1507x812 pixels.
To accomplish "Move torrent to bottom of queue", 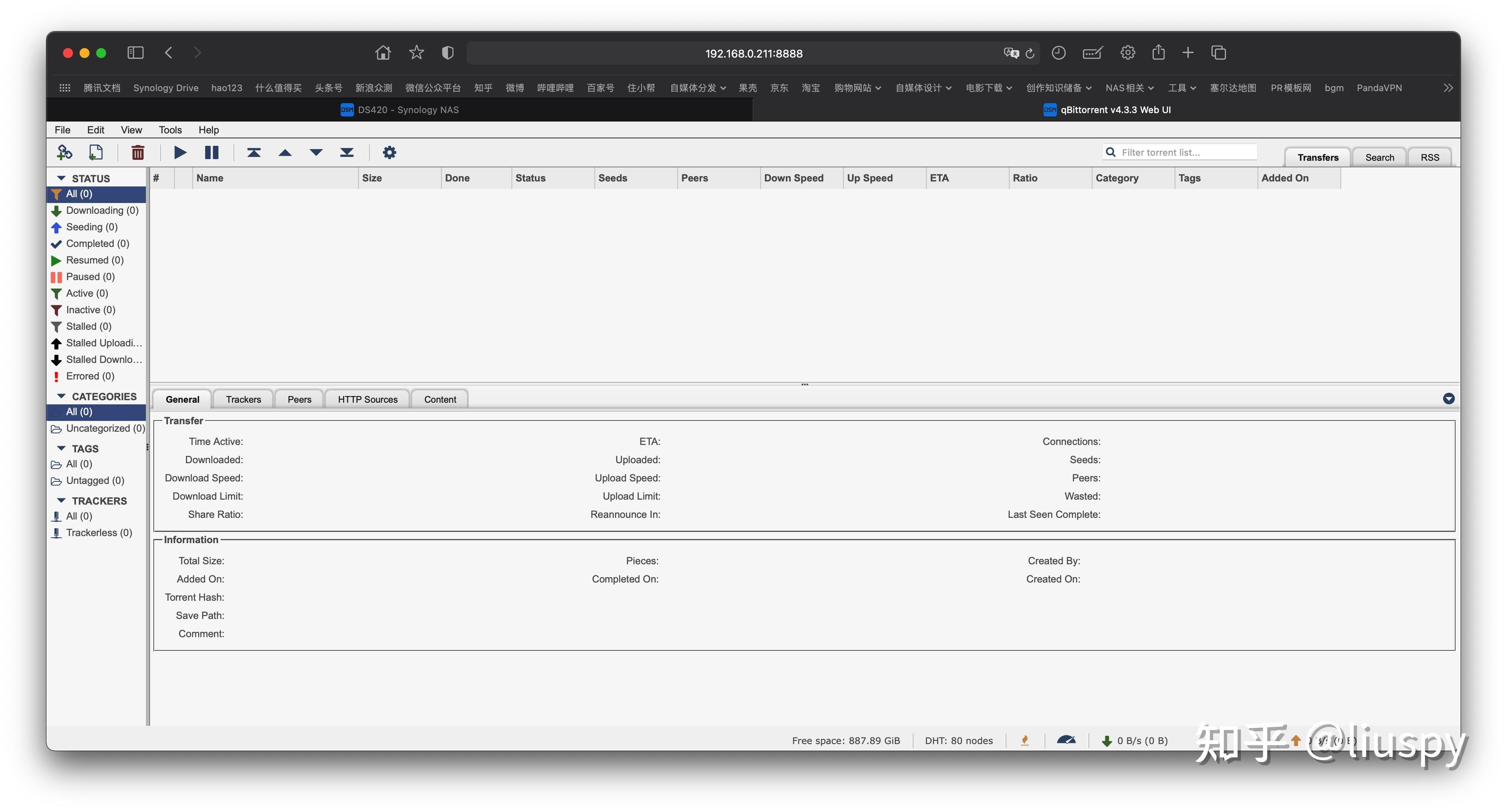I will 346,152.
